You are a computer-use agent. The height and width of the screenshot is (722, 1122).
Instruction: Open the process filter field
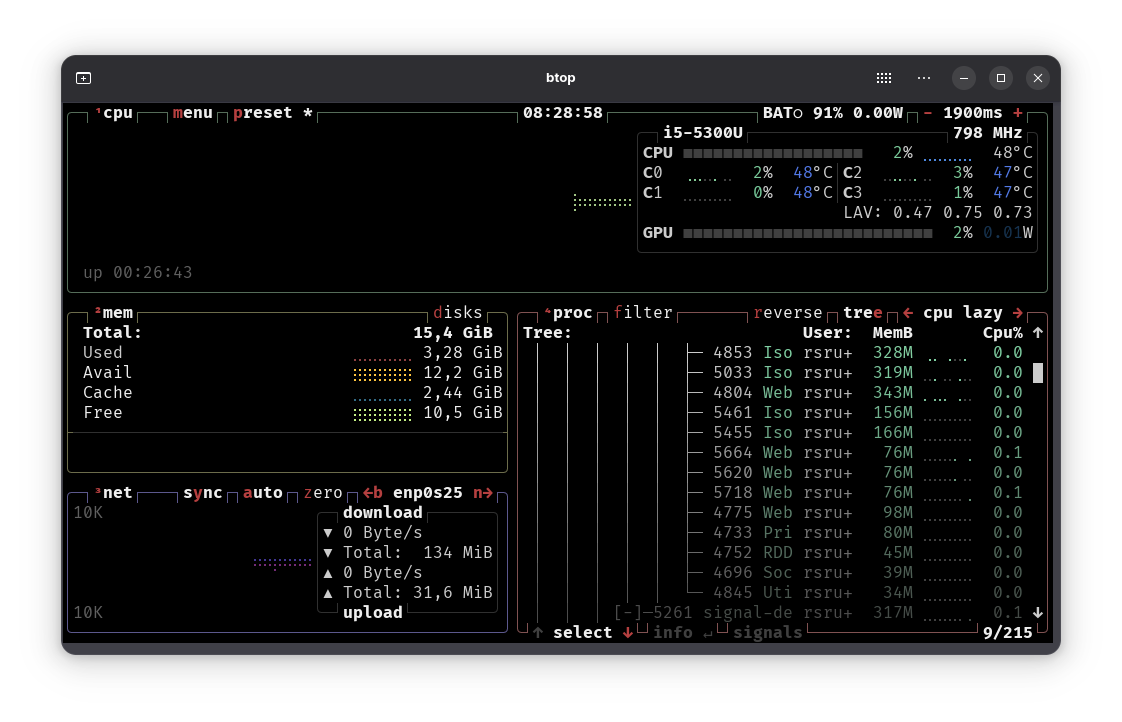[x=643, y=313]
